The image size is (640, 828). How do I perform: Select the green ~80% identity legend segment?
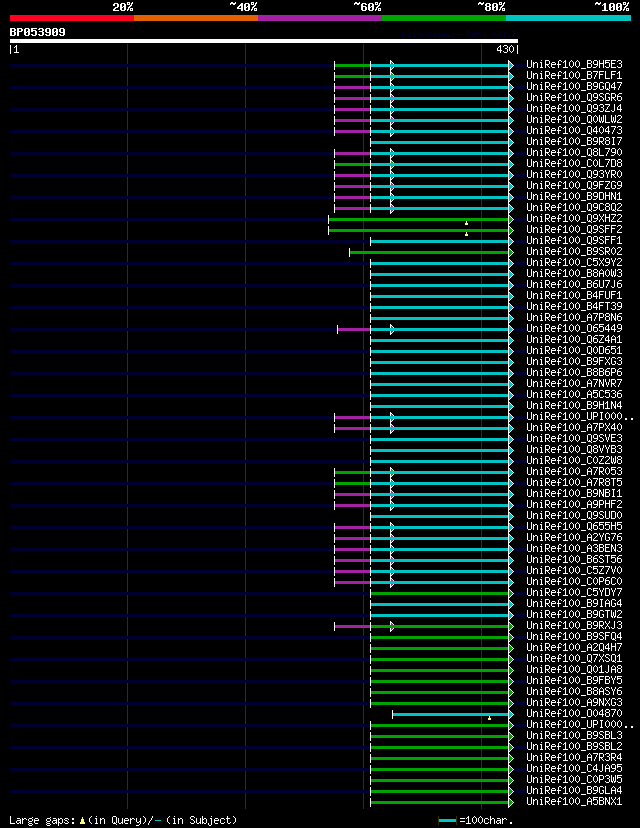(x=444, y=18)
